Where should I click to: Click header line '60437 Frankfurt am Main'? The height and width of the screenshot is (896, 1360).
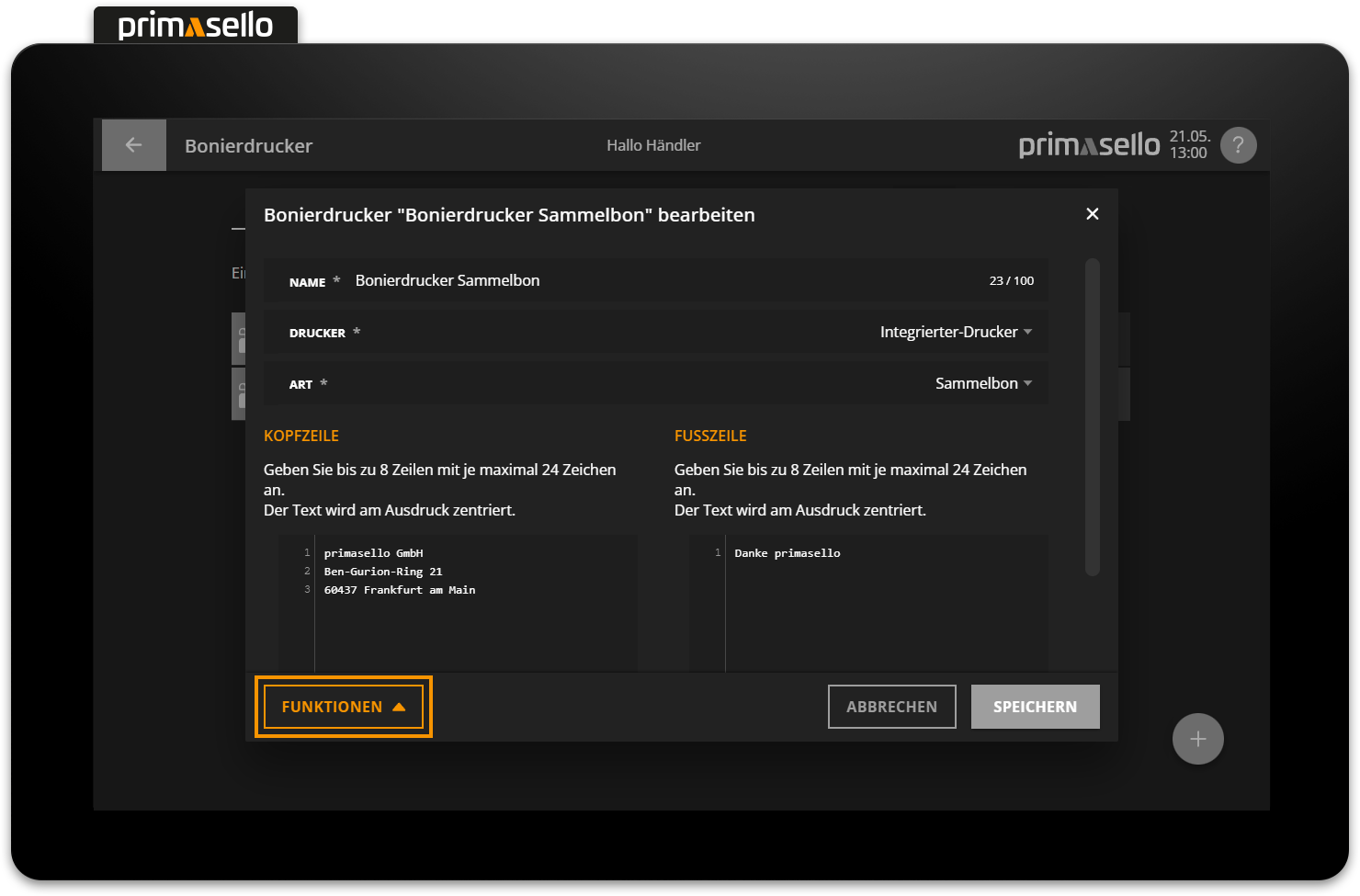399,590
